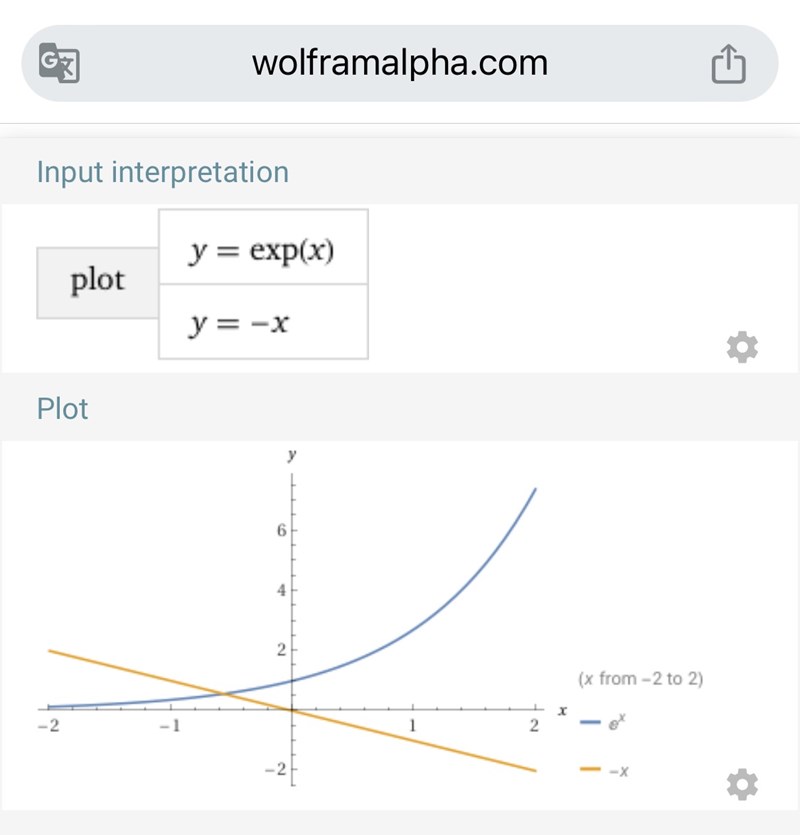The image size is (800, 835).
Task: Select the Plot section heading
Action: (62, 409)
